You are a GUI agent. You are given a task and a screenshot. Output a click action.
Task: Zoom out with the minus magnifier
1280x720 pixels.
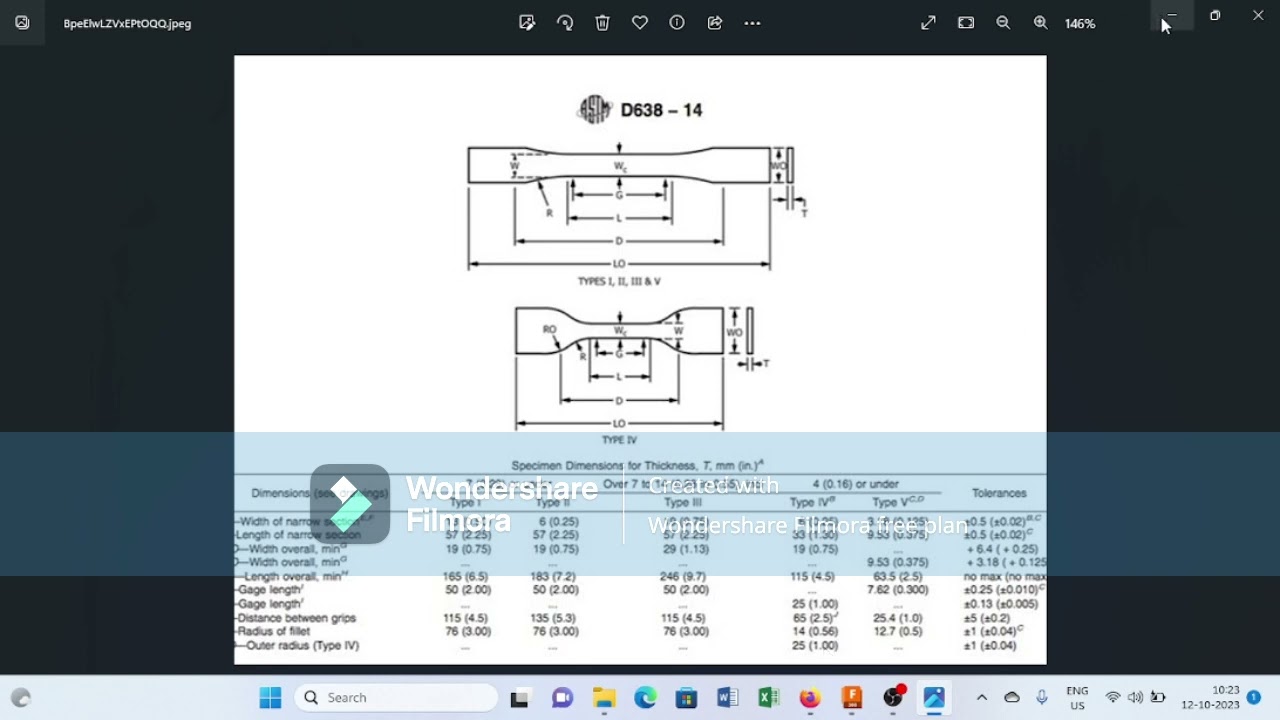pos(1003,23)
